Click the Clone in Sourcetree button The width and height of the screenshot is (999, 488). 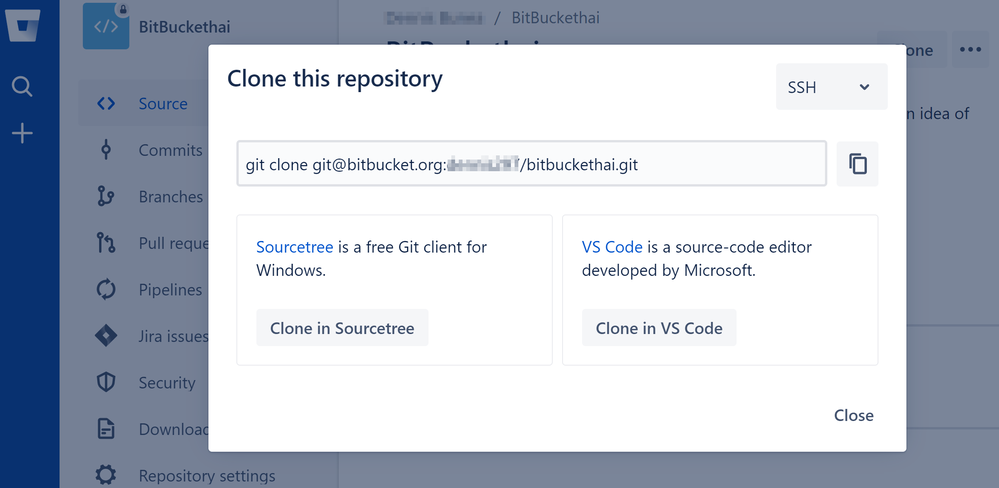[342, 328]
